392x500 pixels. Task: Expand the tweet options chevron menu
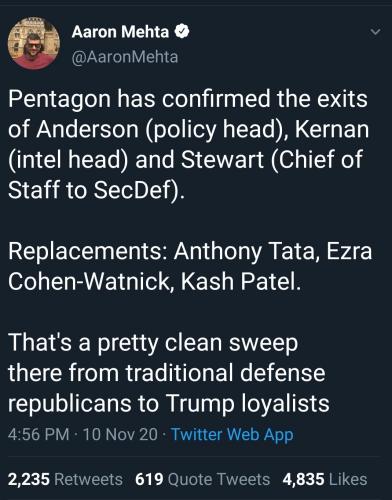click(x=375, y=32)
